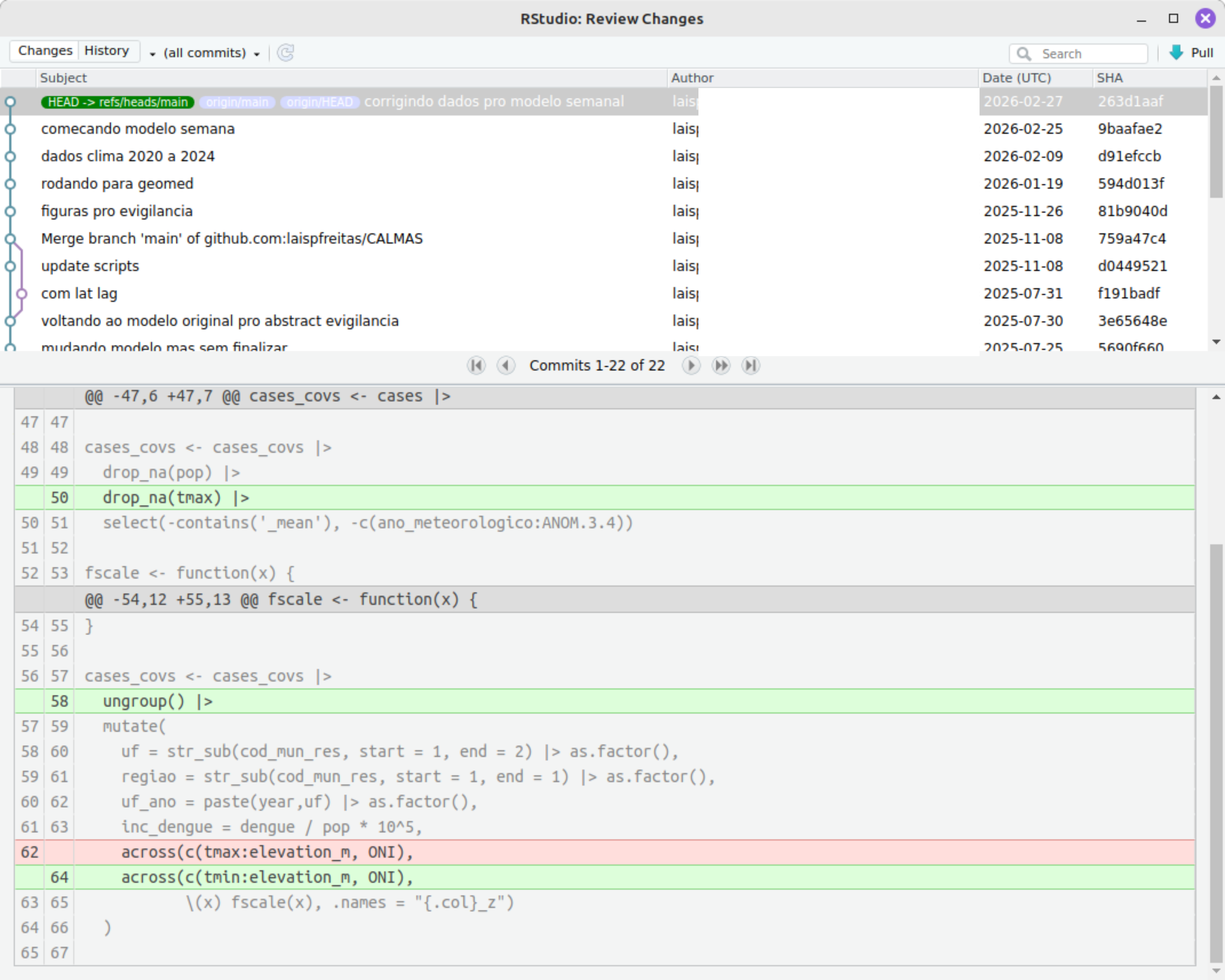Select the 'dados clima 2020 a 2024' commit
The width and height of the screenshot is (1225, 980).
point(127,156)
